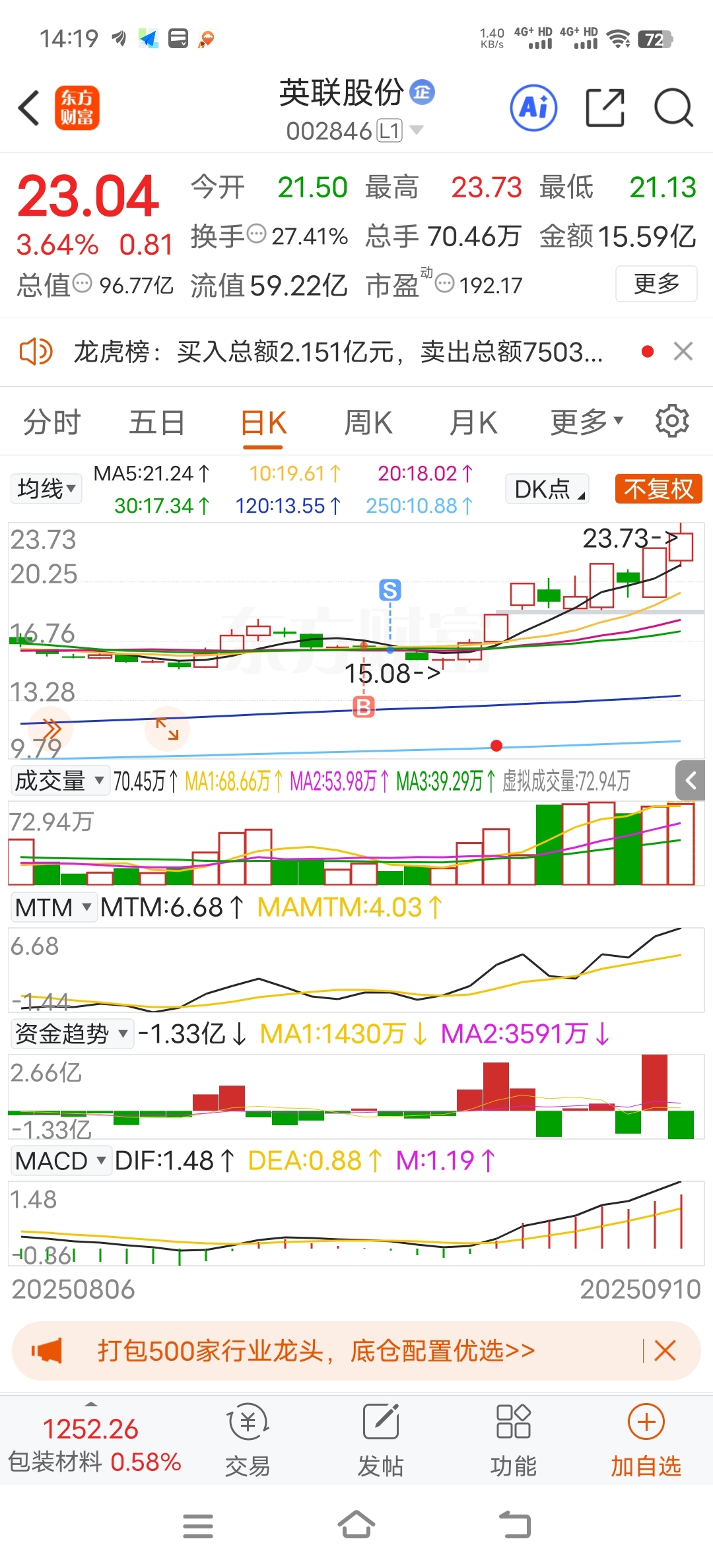Open the MTM indicator dropdown
The width and height of the screenshot is (713, 1568).
pos(53,907)
